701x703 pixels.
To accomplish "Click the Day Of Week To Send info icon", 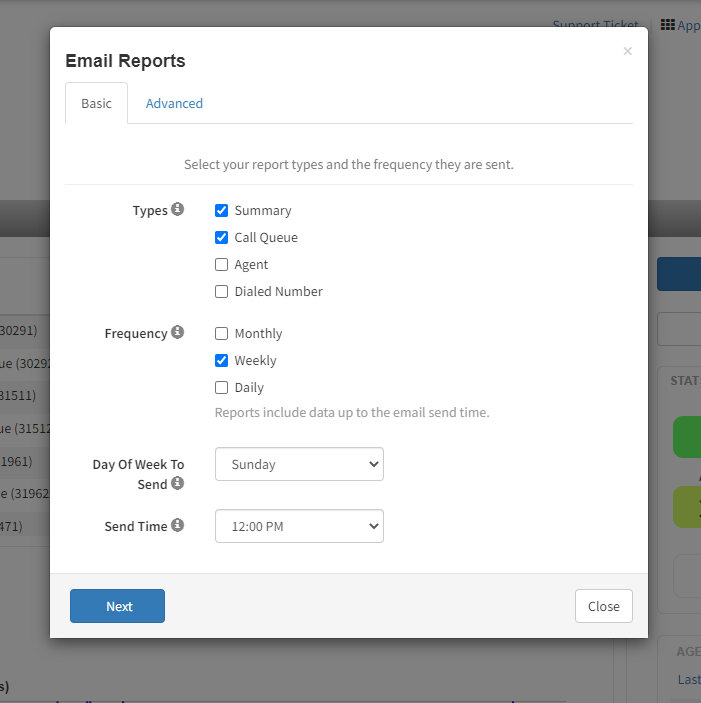I will (177, 483).
